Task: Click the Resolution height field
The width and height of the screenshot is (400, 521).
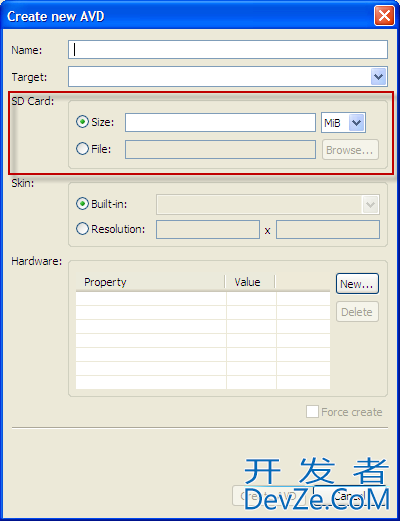Action: click(x=328, y=229)
